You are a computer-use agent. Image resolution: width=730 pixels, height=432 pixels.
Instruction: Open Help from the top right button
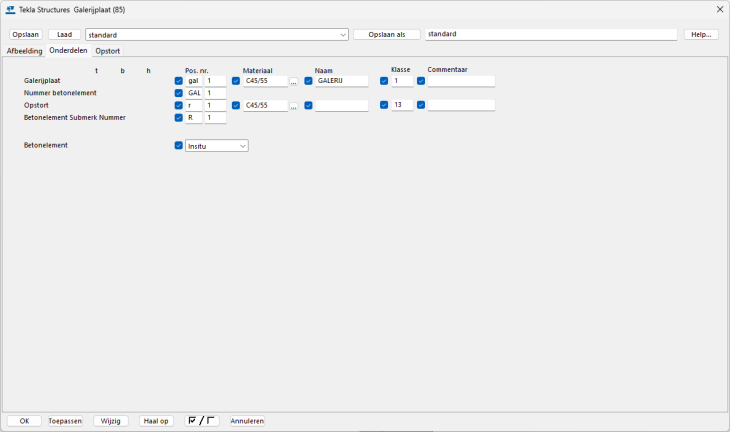click(x=701, y=34)
